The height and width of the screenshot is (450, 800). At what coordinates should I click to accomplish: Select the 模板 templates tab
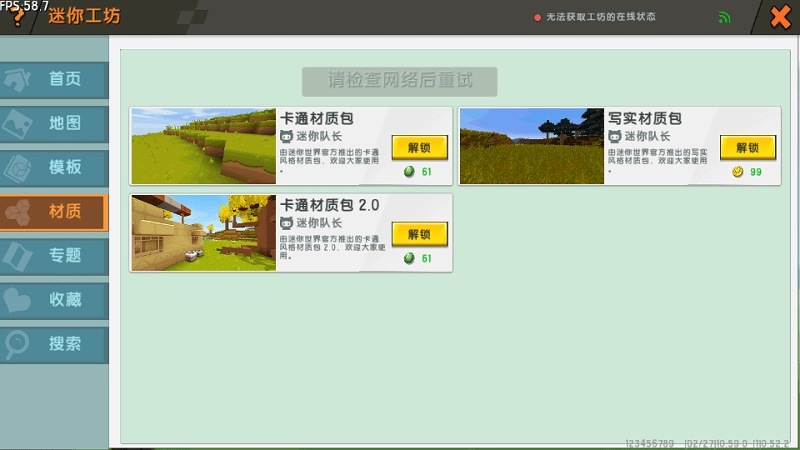pos(53,167)
